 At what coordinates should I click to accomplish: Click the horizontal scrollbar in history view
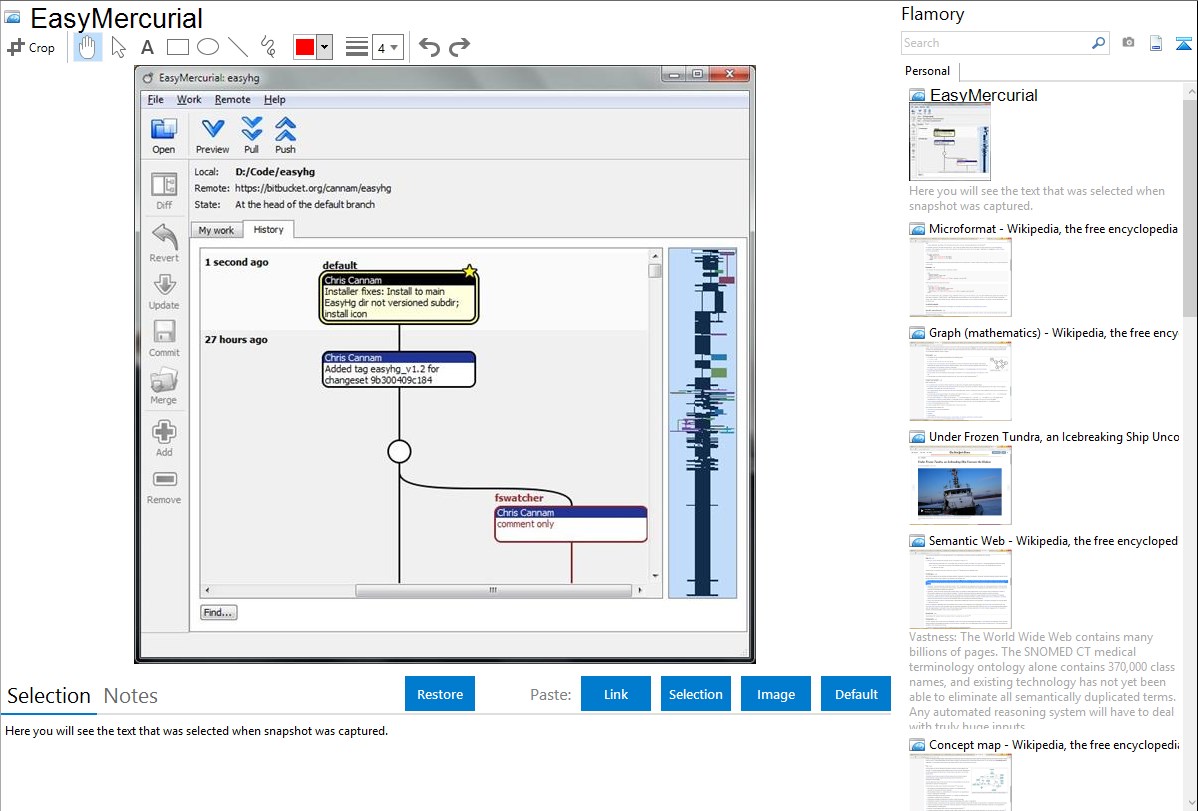[493, 590]
